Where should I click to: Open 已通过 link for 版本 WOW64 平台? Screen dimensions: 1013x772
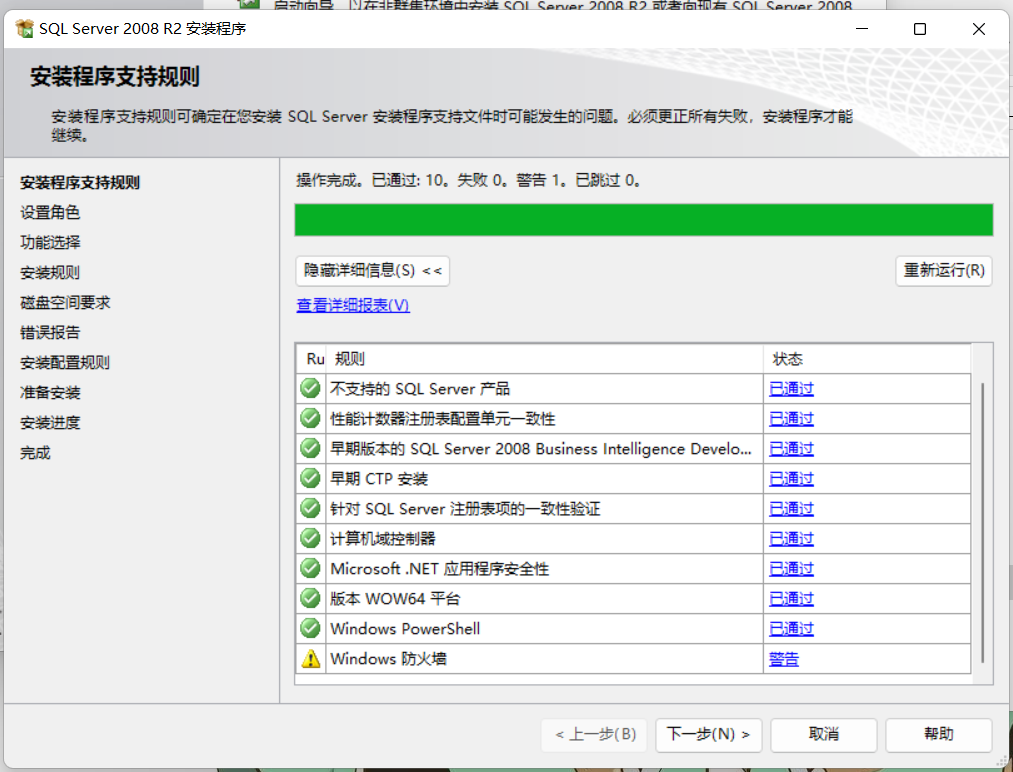coord(791,599)
